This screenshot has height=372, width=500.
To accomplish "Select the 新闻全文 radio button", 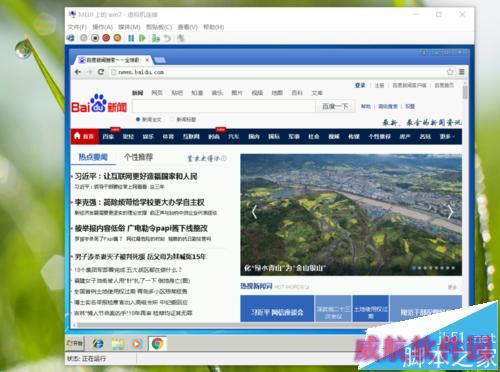I will pyautogui.click(x=138, y=119).
